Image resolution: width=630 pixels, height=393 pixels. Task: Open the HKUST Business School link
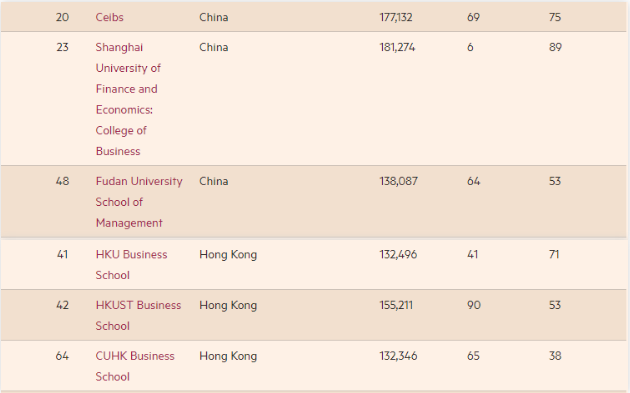[x=138, y=315]
